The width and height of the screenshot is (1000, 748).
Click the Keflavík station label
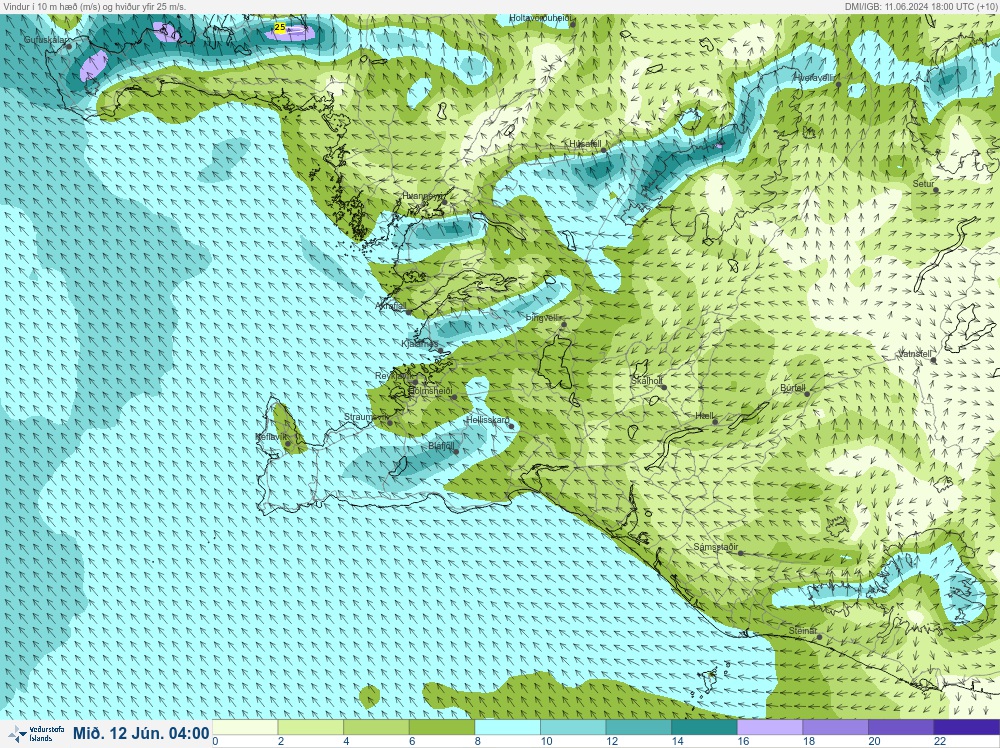point(271,437)
